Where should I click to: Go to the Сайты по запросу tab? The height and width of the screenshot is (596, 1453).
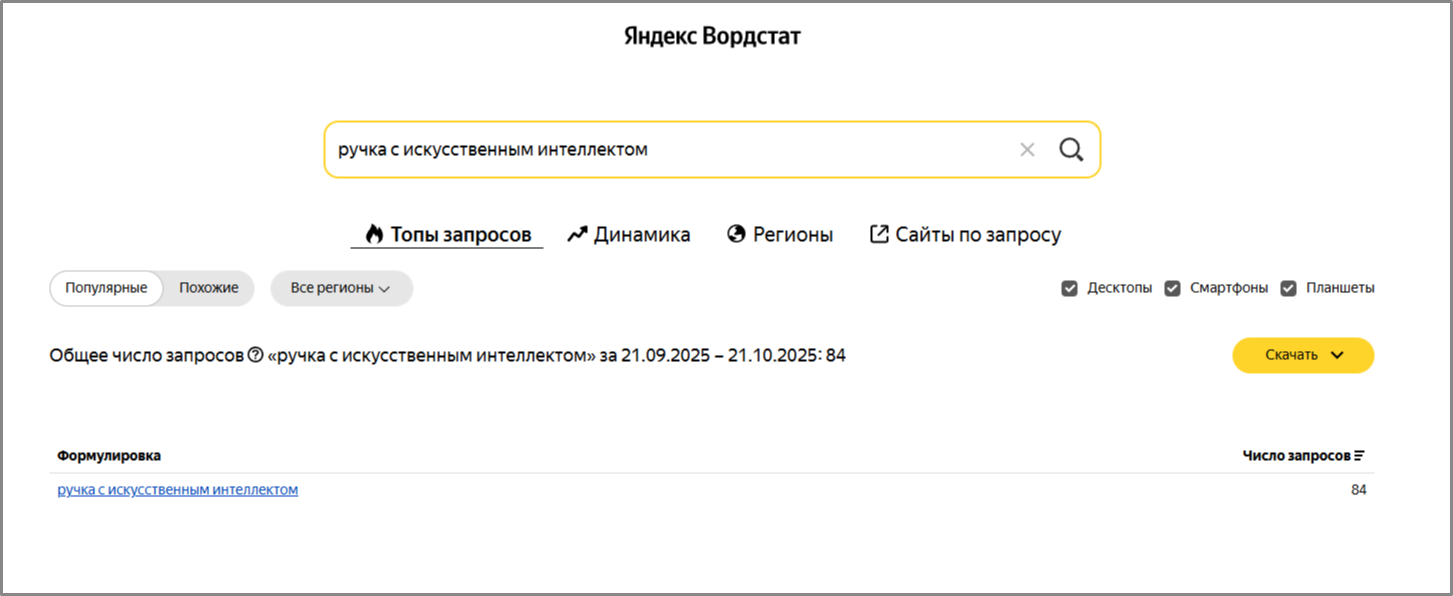(x=965, y=235)
